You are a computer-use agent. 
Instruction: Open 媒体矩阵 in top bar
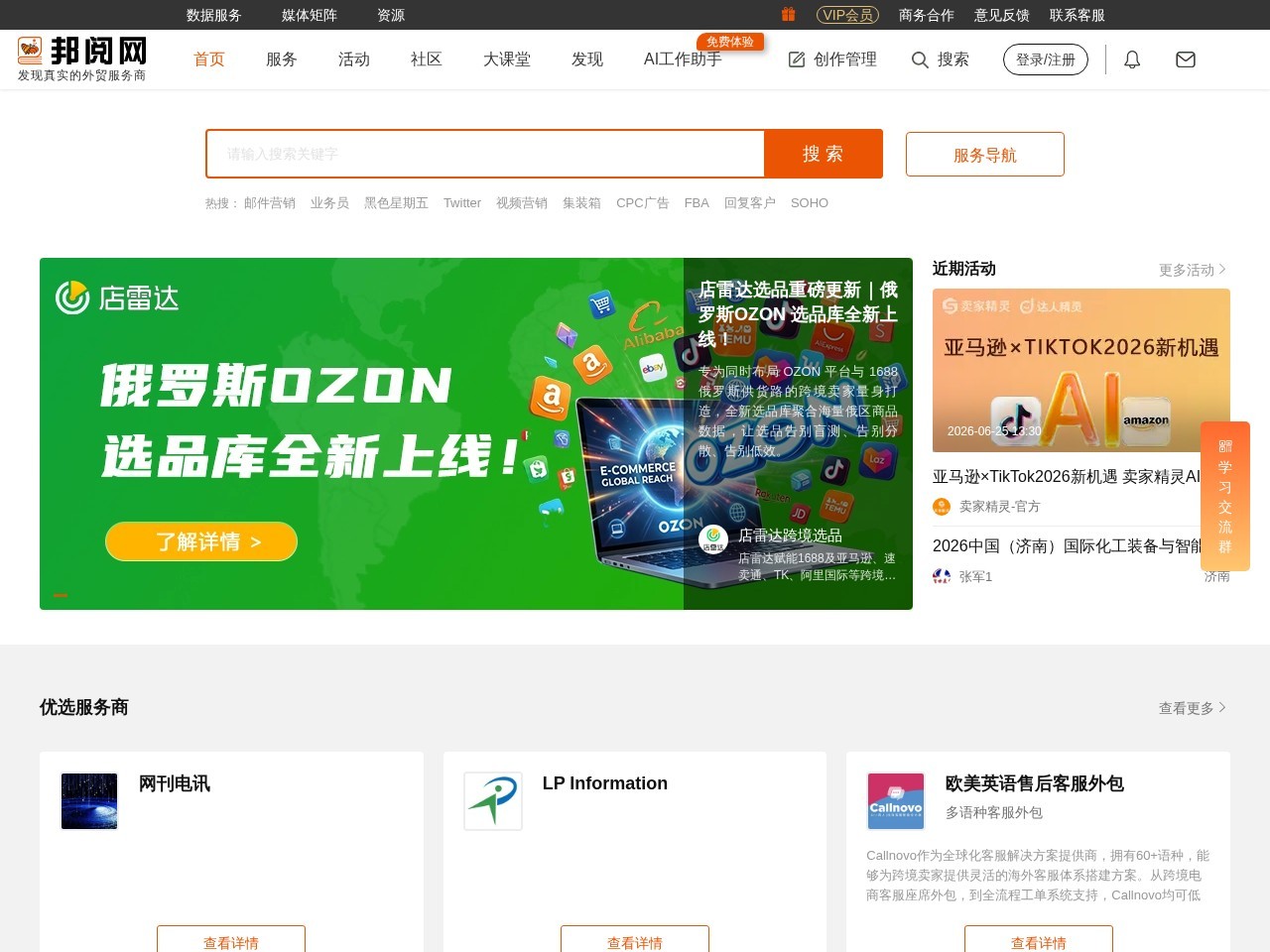click(x=310, y=15)
